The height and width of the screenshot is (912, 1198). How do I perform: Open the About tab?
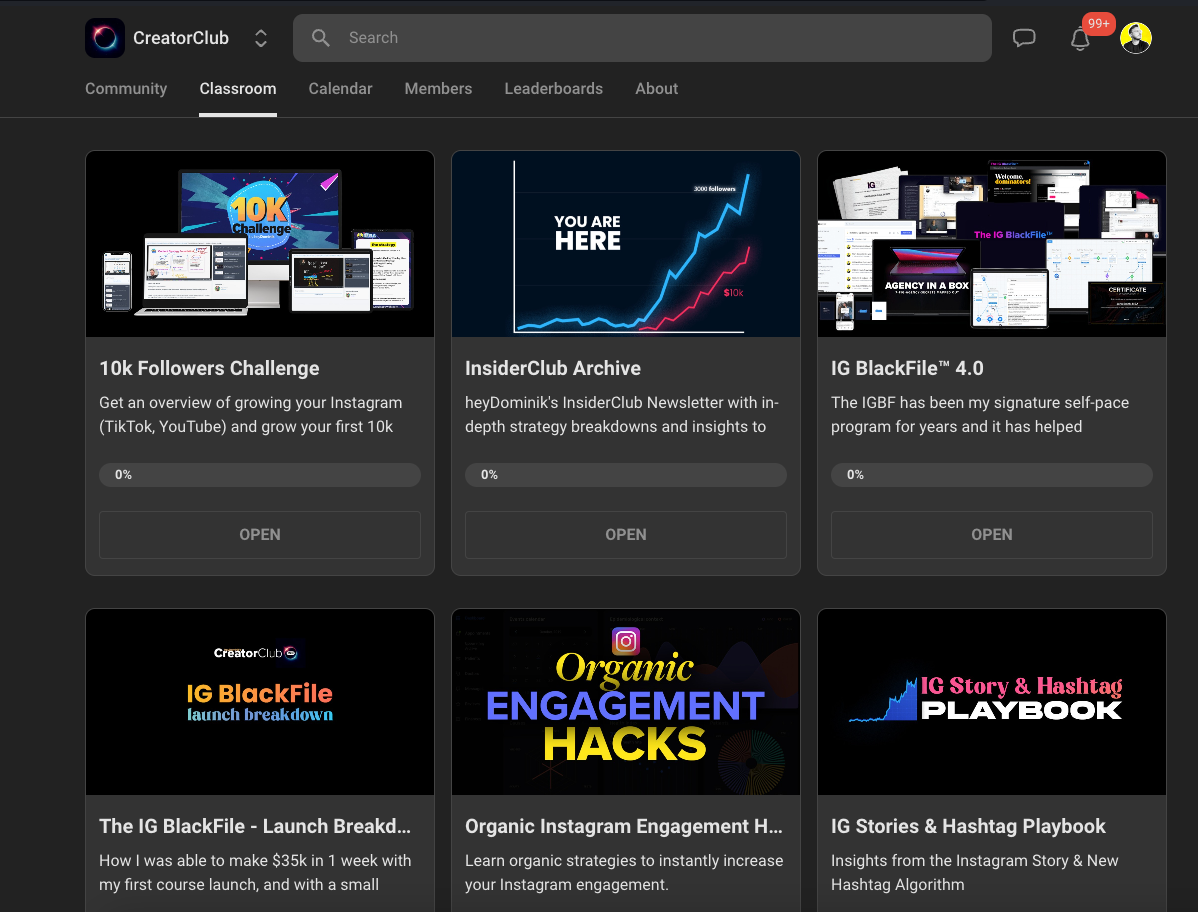coord(656,89)
